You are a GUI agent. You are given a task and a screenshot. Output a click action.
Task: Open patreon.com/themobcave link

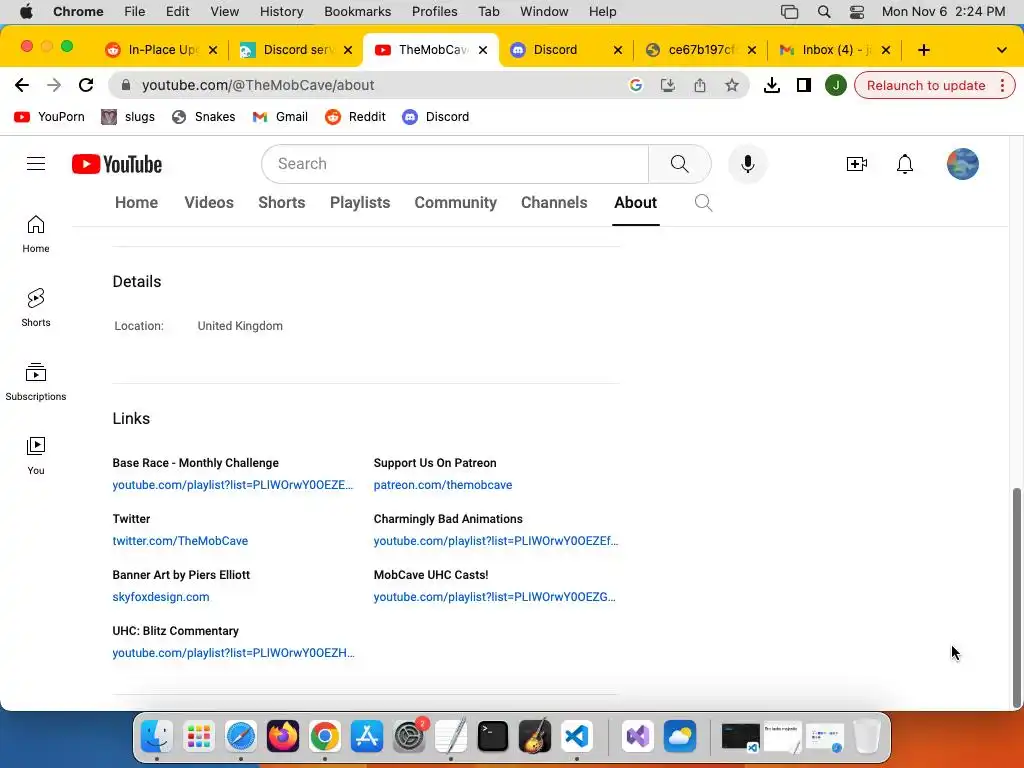[x=443, y=485]
